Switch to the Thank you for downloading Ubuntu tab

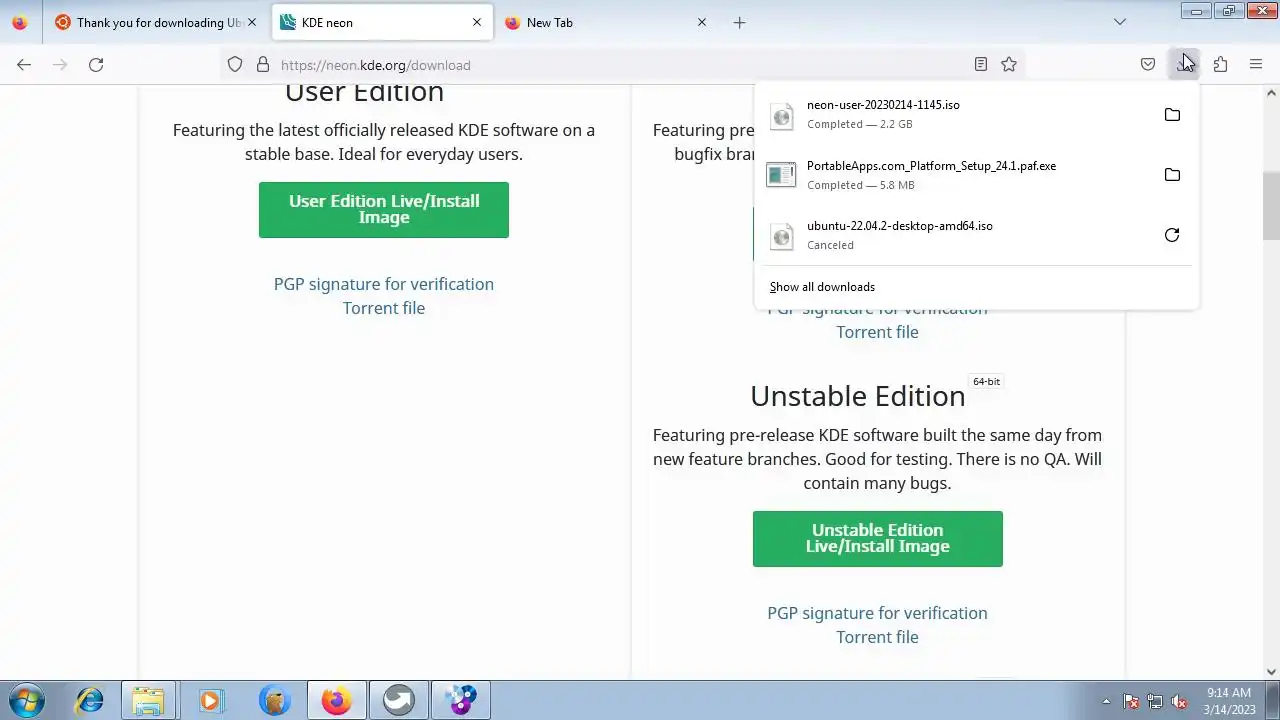[156, 22]
